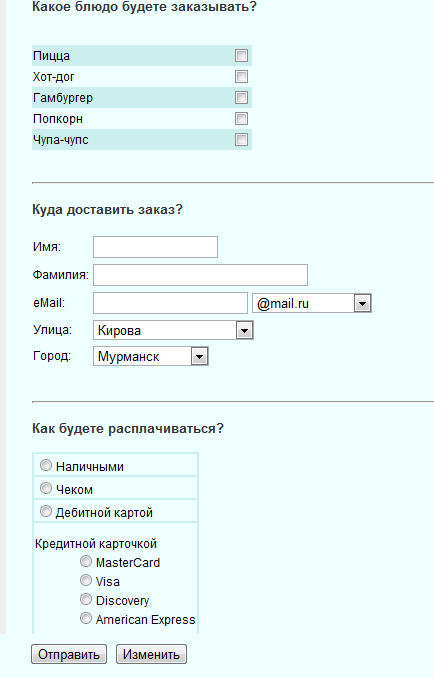This screenshot has width=434, height=678.
Task: Select the Попкорн checkbox
Action: click(x=241, y=118)
